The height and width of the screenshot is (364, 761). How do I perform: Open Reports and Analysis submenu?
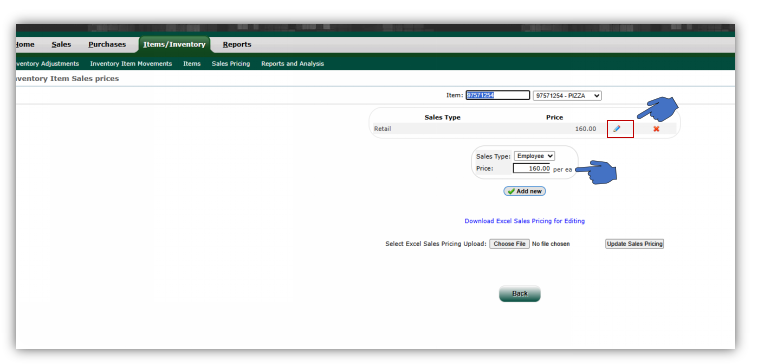tap(292, 64)
